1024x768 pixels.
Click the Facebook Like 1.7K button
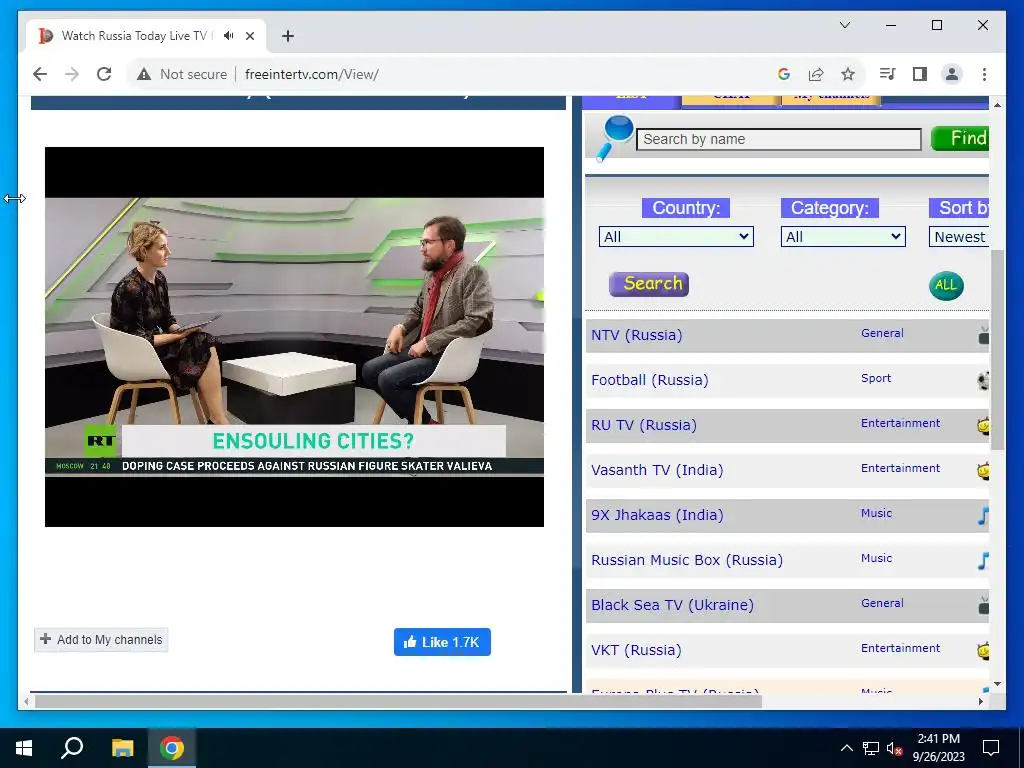click(442, 642)
